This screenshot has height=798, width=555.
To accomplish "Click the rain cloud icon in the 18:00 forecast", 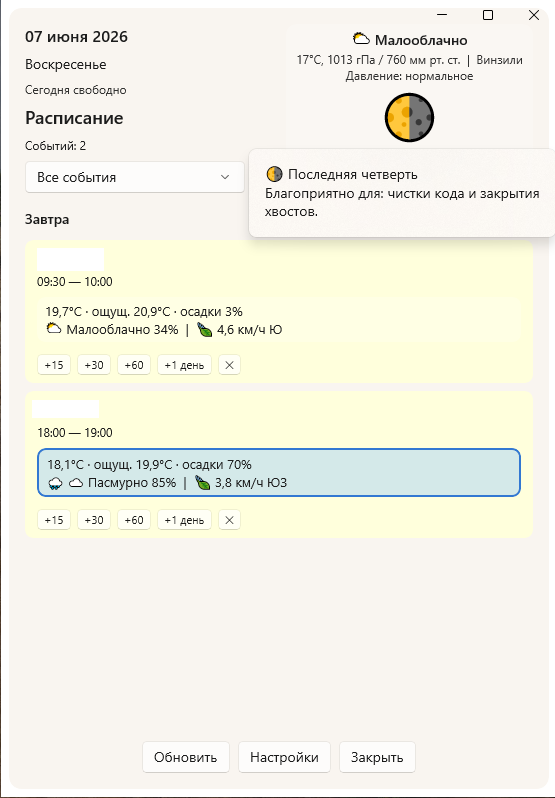I will pos(55,483).
